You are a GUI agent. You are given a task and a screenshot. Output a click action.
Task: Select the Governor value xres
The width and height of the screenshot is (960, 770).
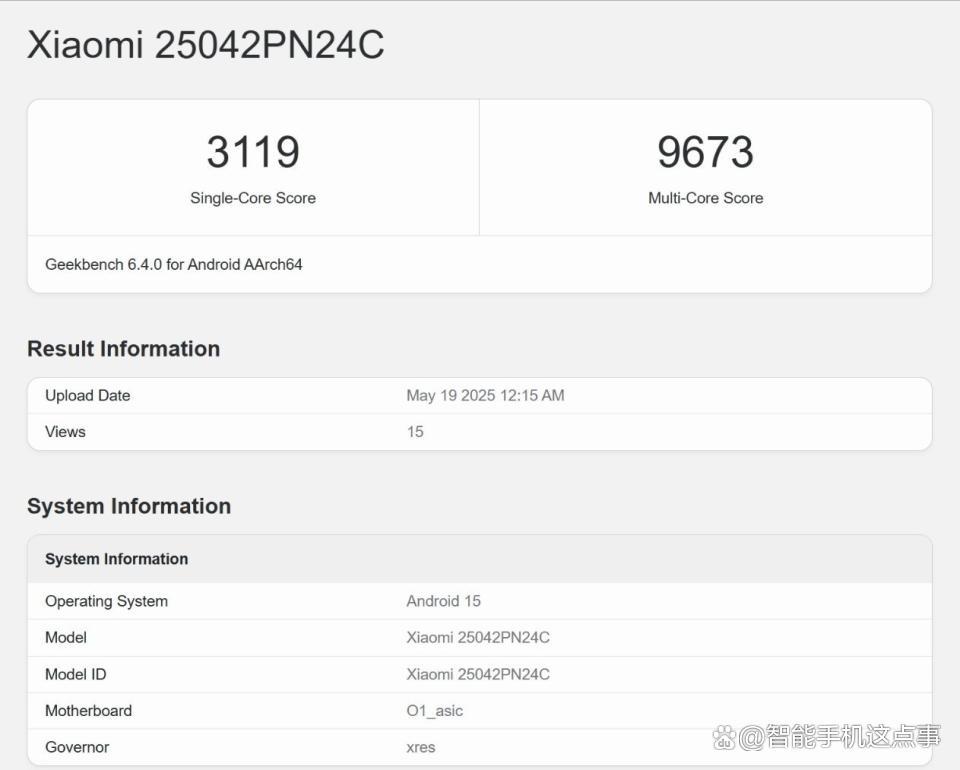pyautogui.click(x=421, y=747)
